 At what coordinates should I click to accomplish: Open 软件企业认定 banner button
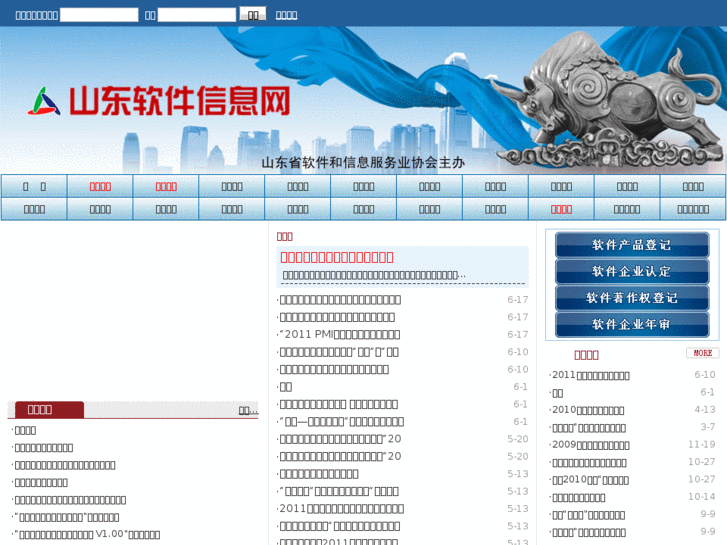click(x=632, y=271)
